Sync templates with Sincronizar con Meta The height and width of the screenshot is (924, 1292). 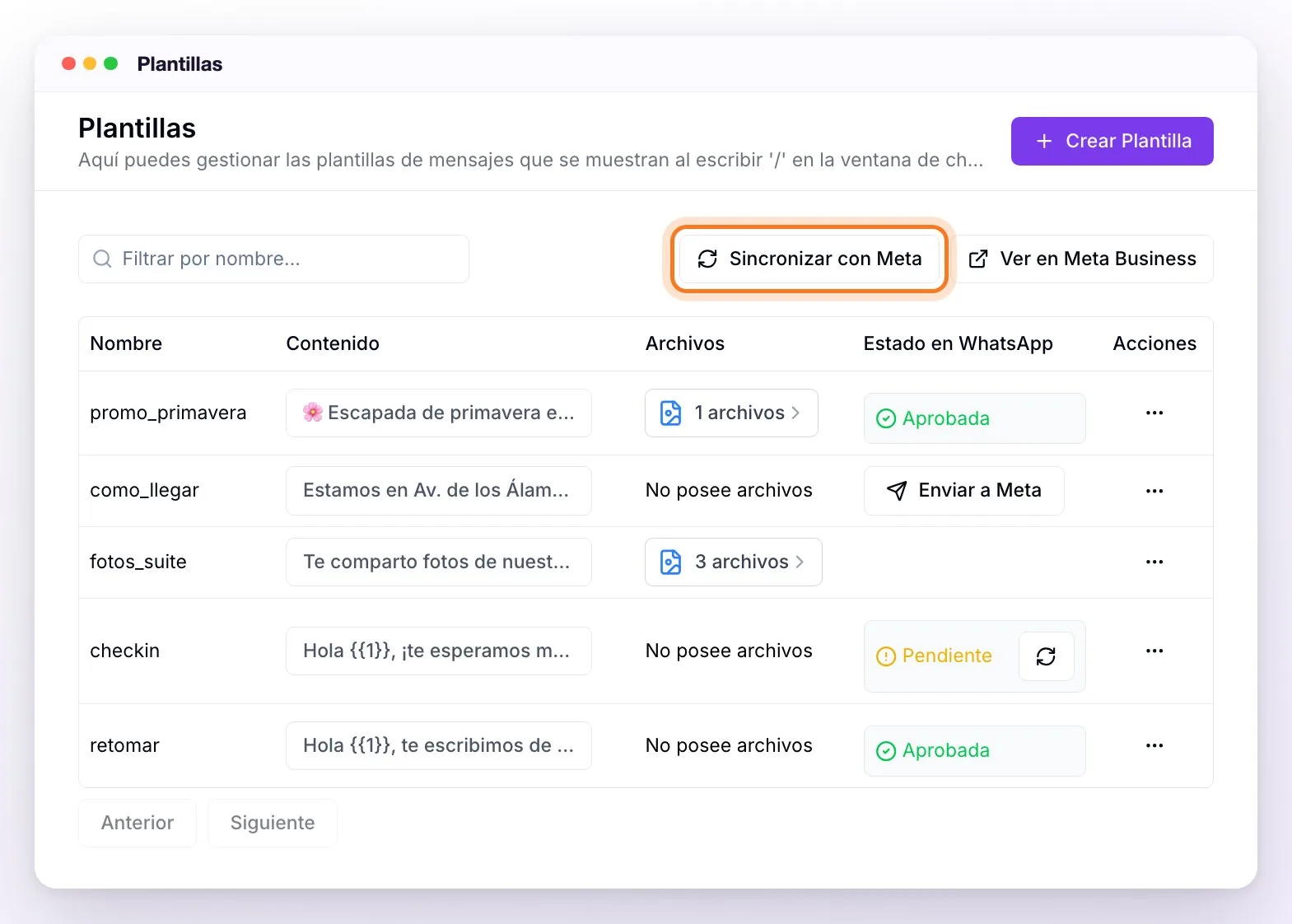tap(809, 259)
